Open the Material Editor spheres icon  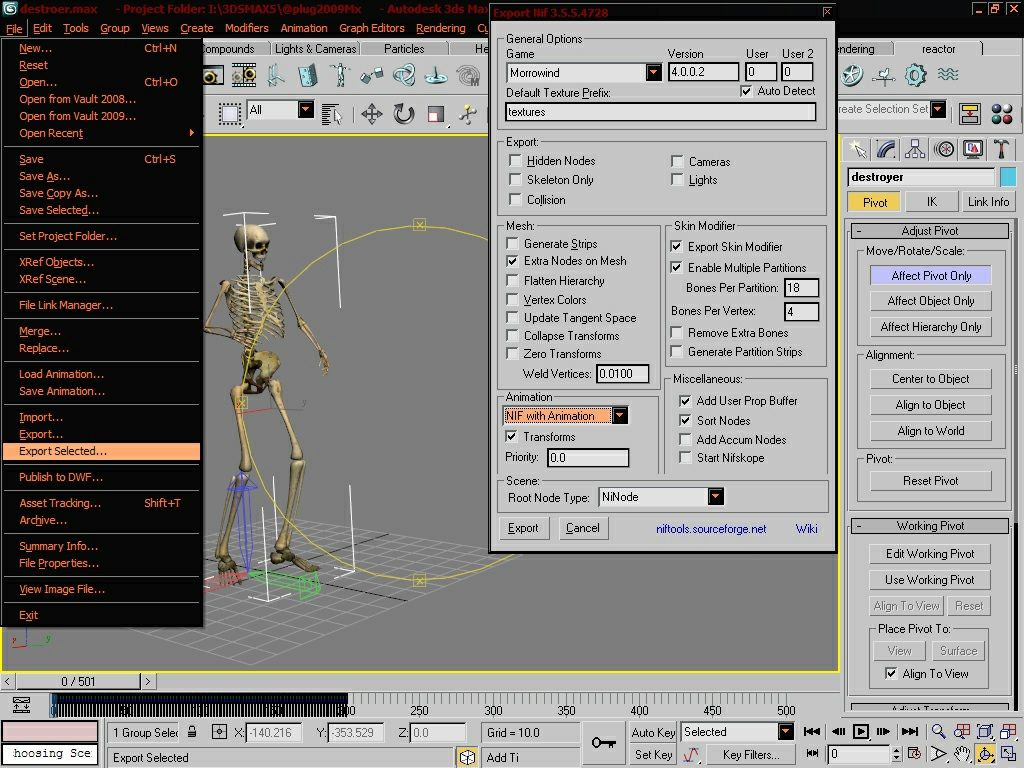pyautogui.click(x=1001, y=114)
